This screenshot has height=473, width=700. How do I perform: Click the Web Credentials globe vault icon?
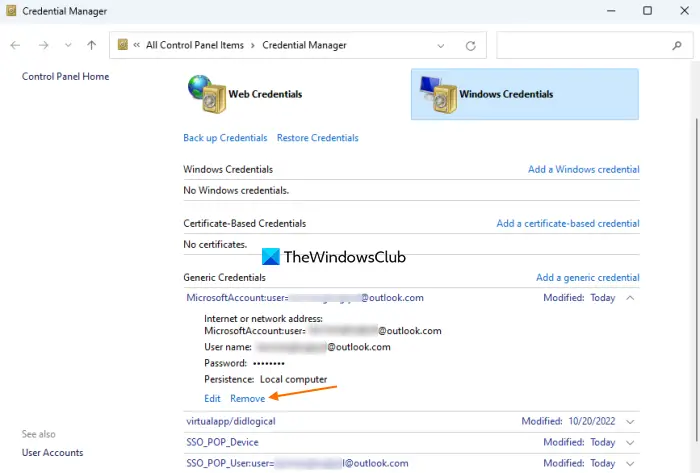point(207,94)
